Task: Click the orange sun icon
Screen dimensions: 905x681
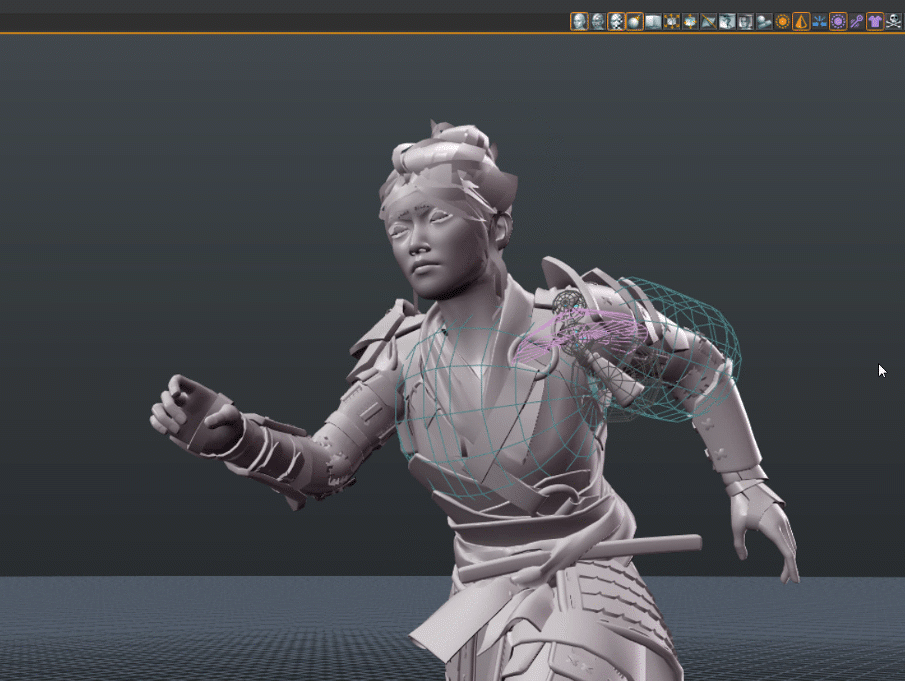Action: 783,20
